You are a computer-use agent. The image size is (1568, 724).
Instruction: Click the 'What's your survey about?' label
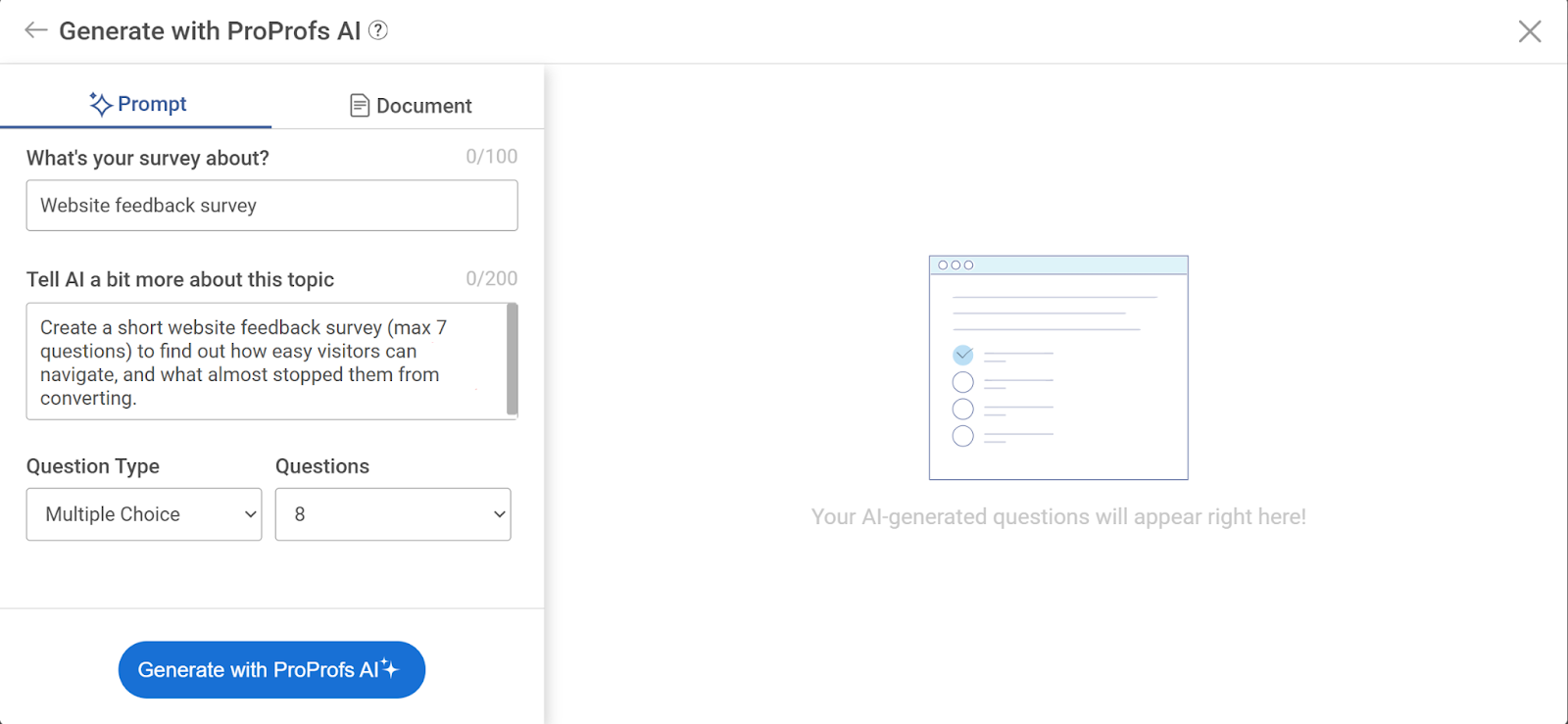148,158
